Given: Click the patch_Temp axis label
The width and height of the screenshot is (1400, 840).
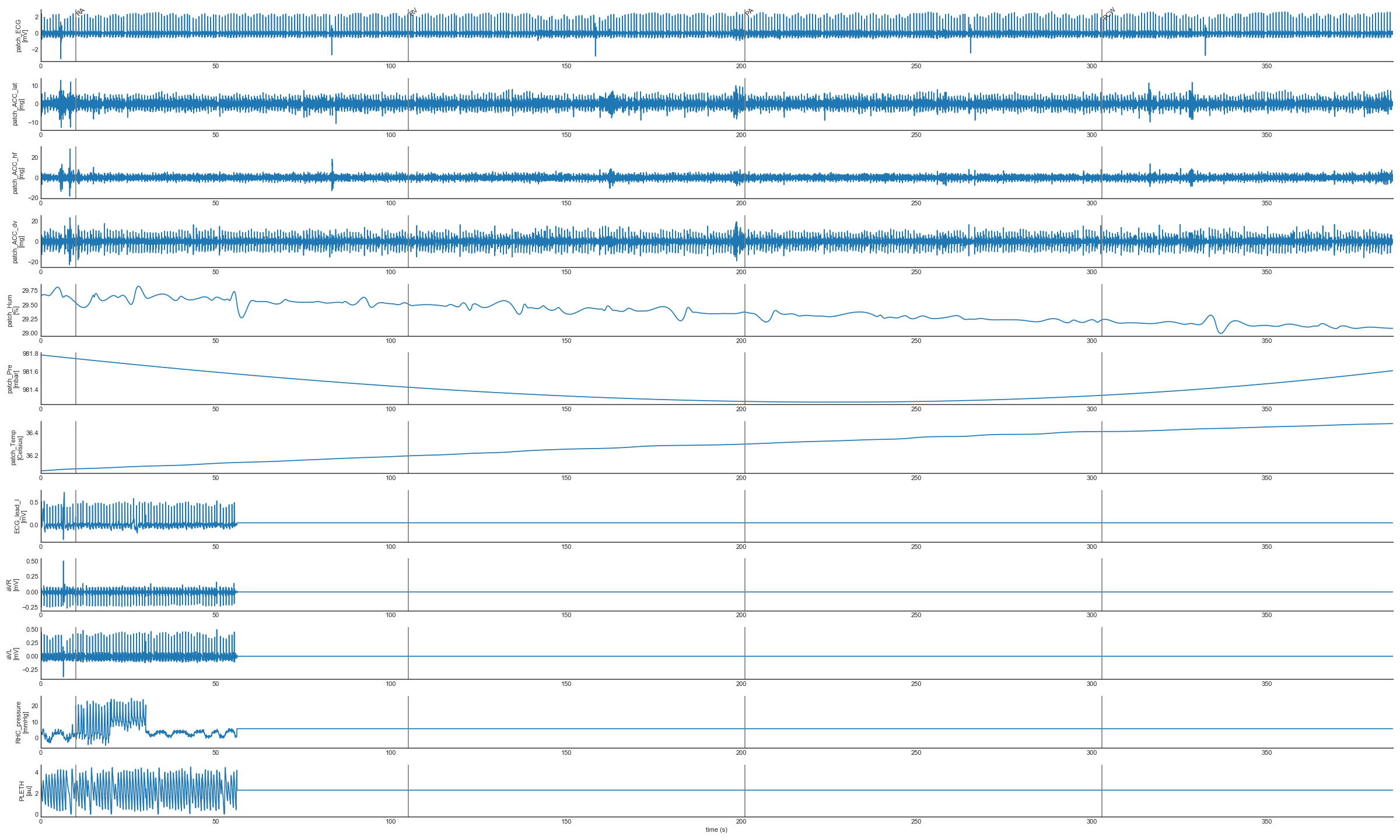Looking at the screenshot, I should point(16,447).
